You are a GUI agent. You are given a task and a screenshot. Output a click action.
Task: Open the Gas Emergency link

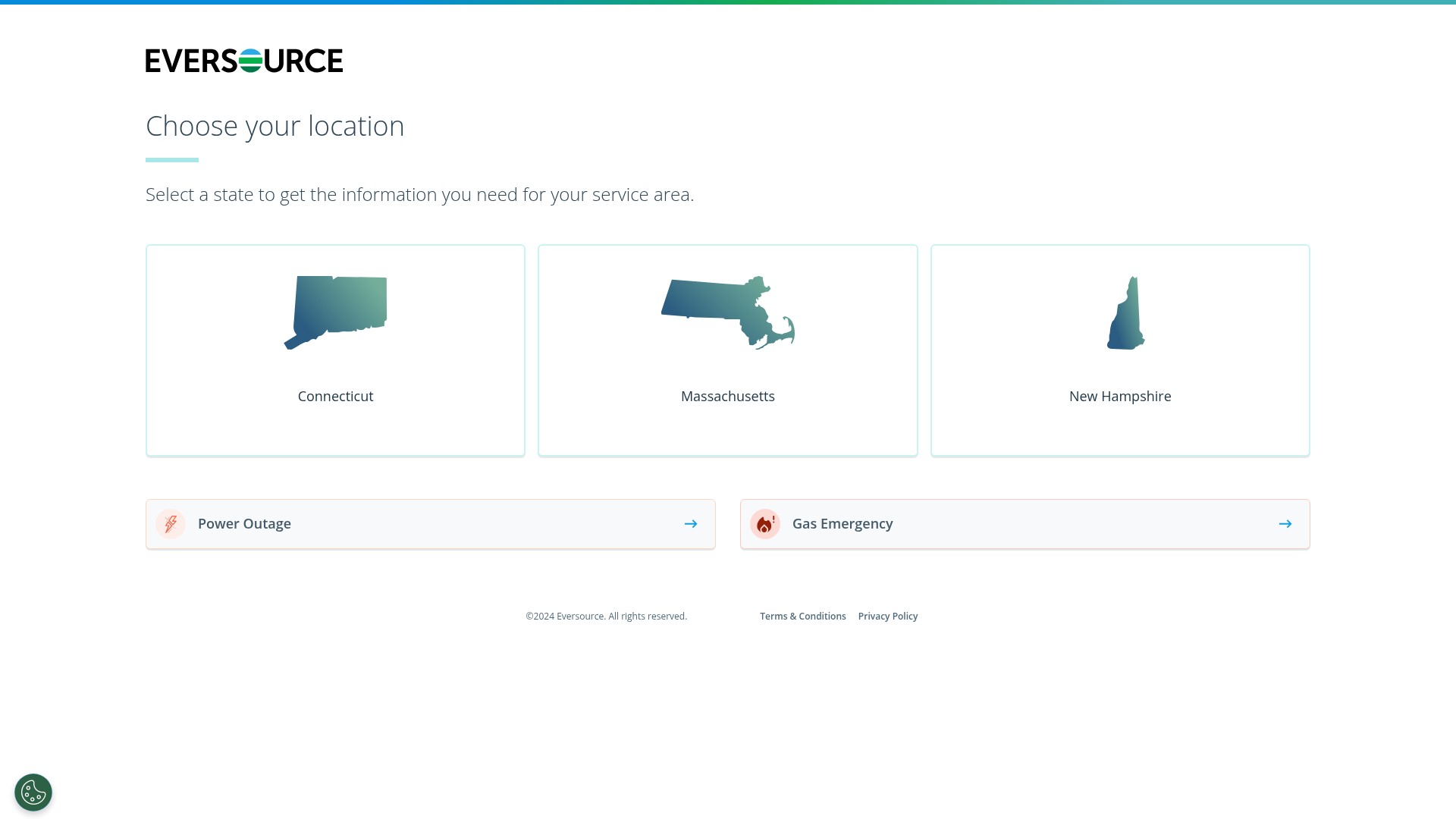1025,524
